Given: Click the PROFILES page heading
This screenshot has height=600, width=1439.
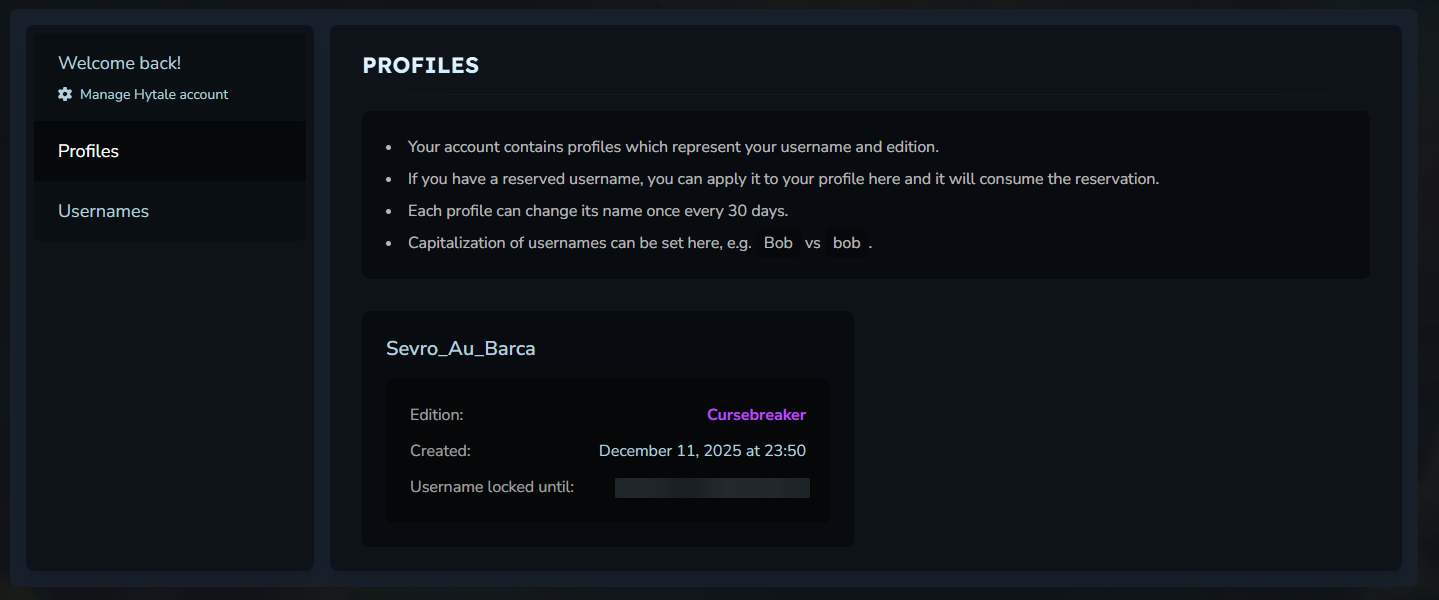Looking at the screenshot, I should [421, 66].
